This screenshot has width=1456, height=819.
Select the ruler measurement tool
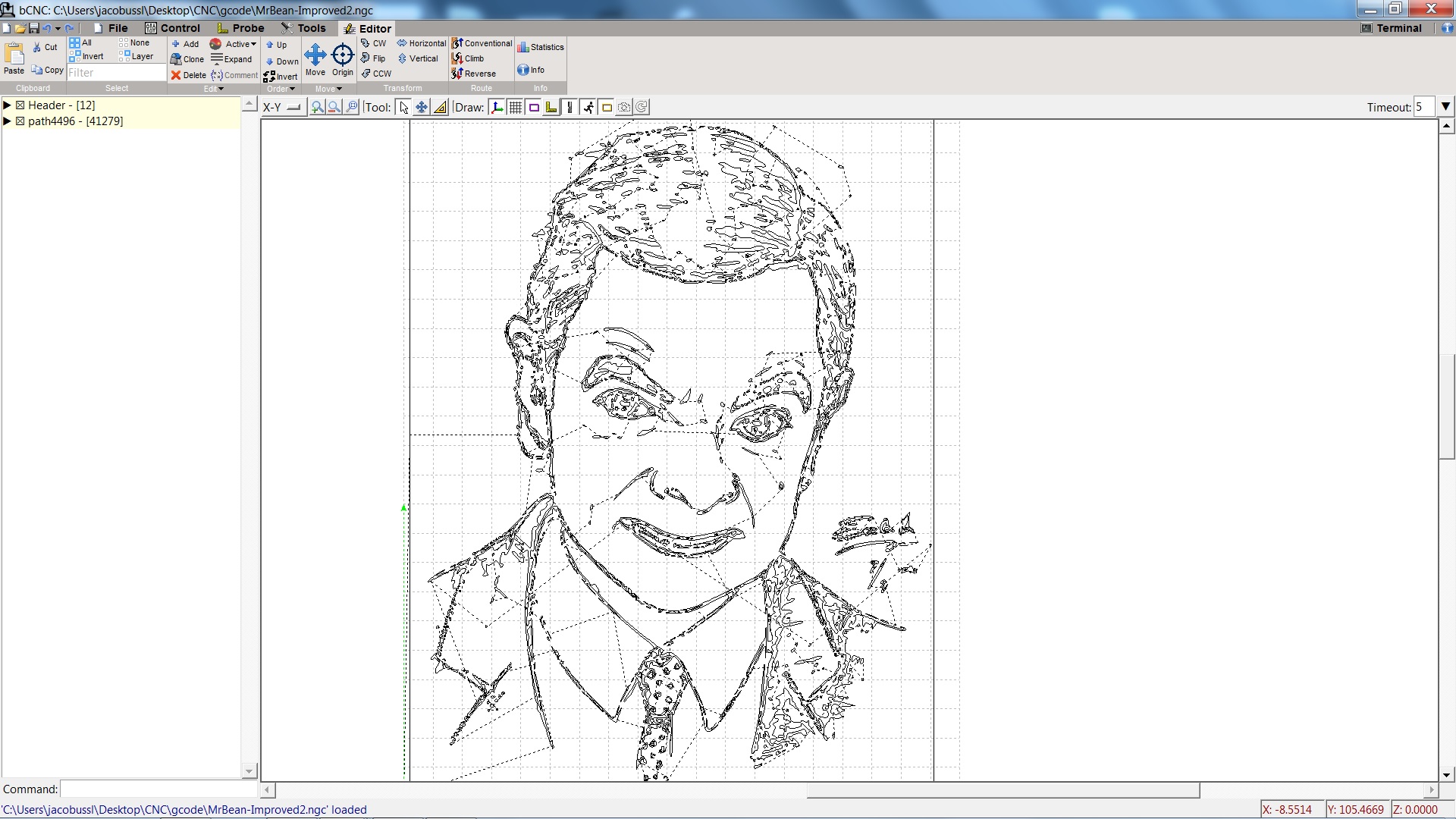440,107
